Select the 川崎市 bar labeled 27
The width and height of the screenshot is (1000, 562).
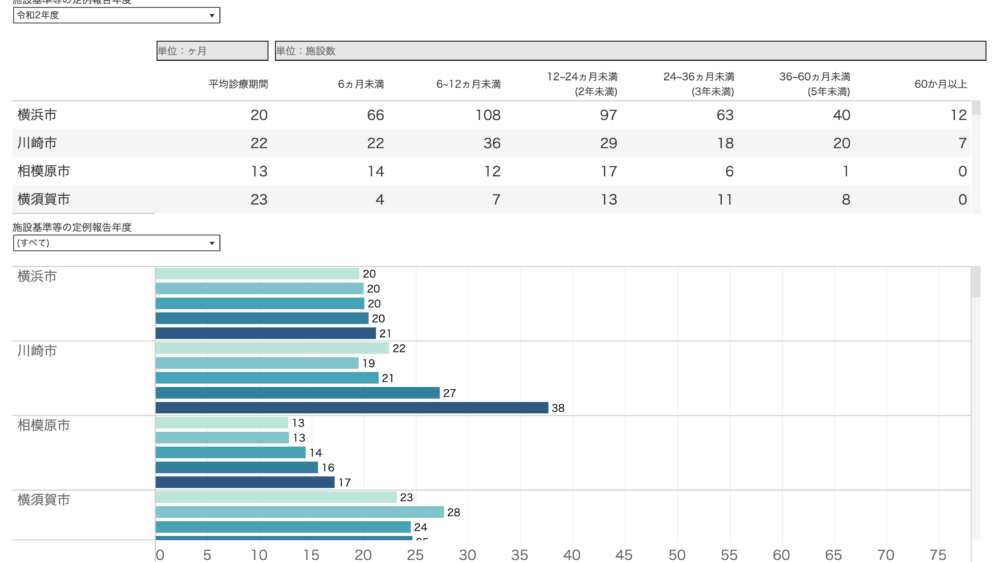(x=297, y=393)
